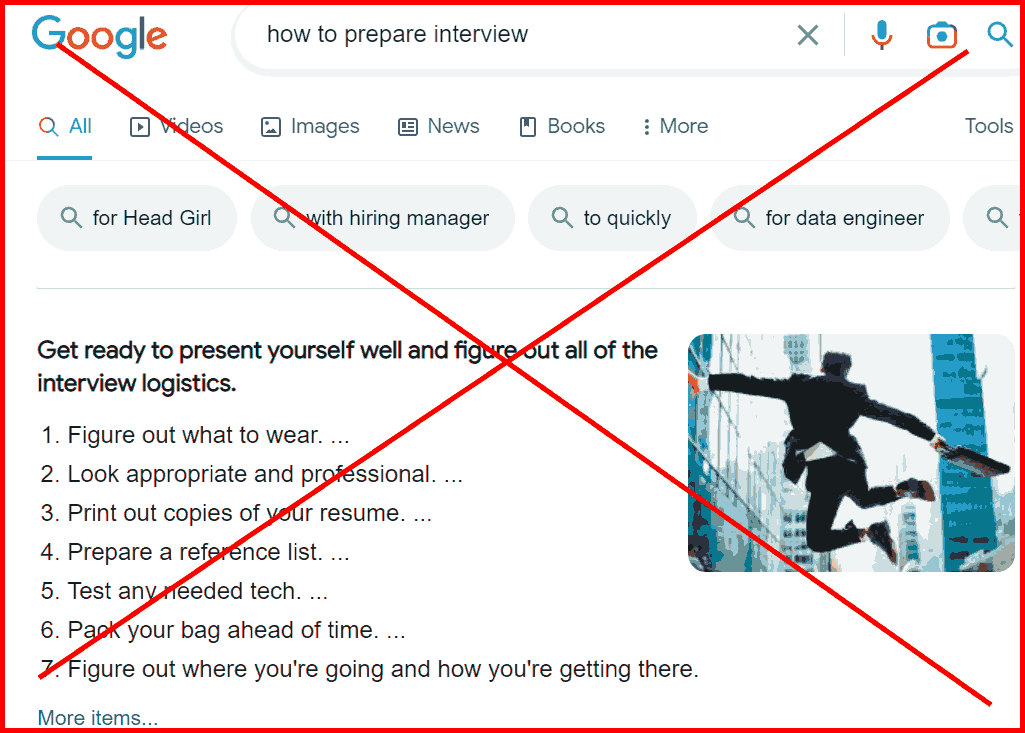
Task: Open the jumping businessman thumbnail image
Action: (851, 452)
